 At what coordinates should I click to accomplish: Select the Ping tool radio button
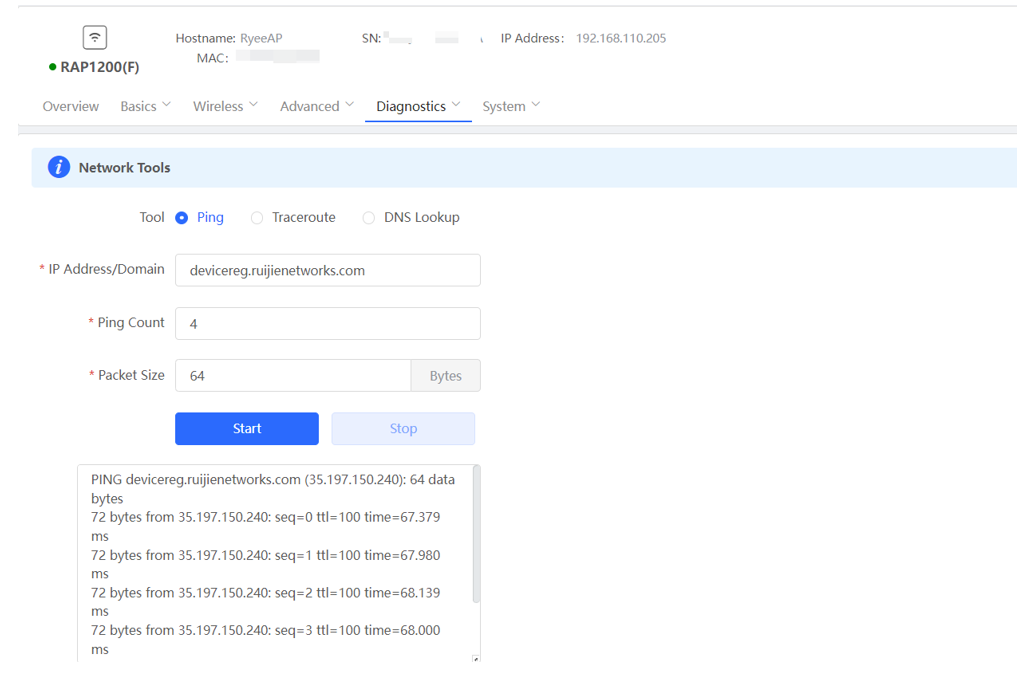point(182,217)
